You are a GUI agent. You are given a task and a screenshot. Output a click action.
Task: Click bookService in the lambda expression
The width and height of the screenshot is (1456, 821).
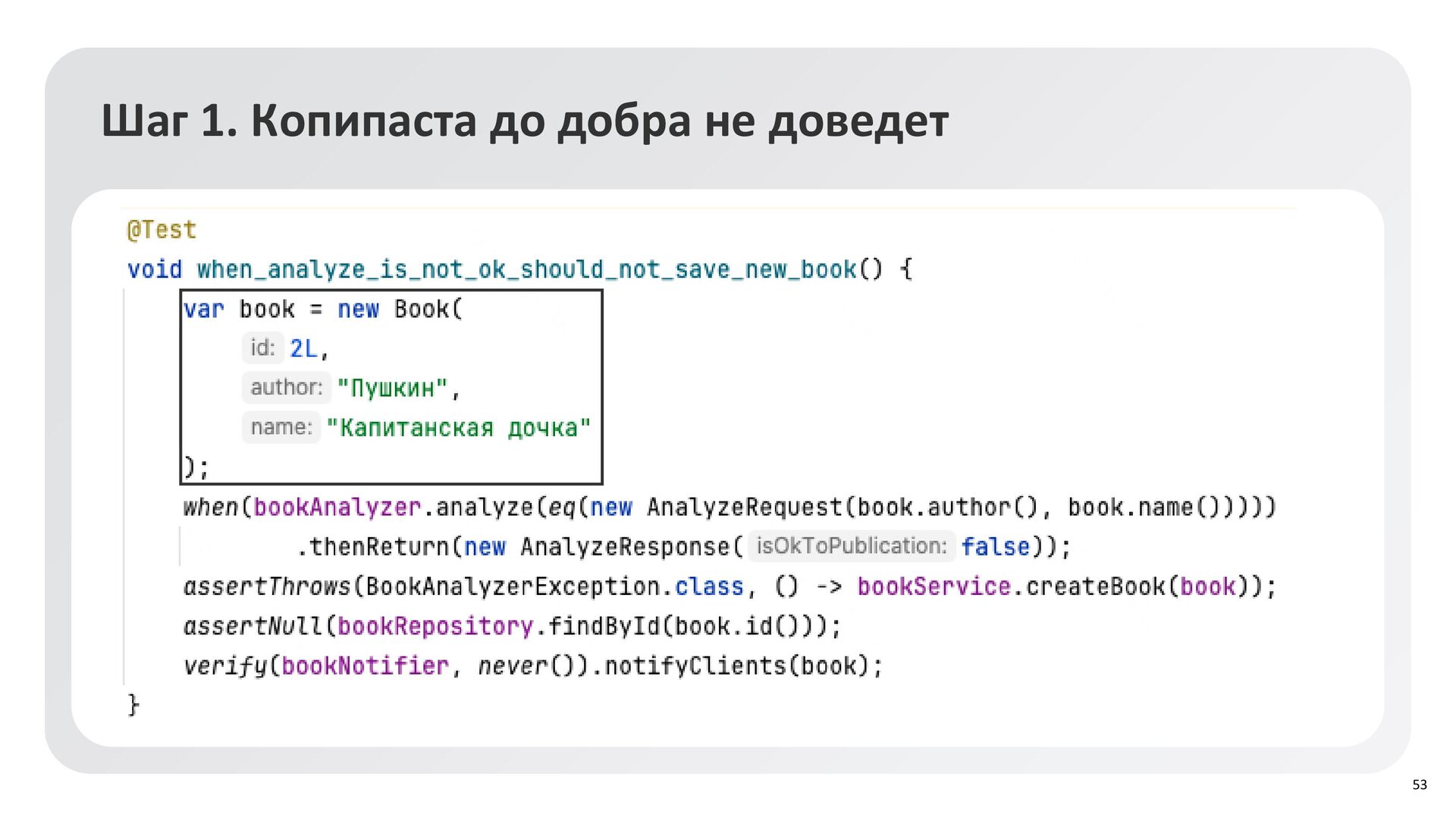(934, 587)
